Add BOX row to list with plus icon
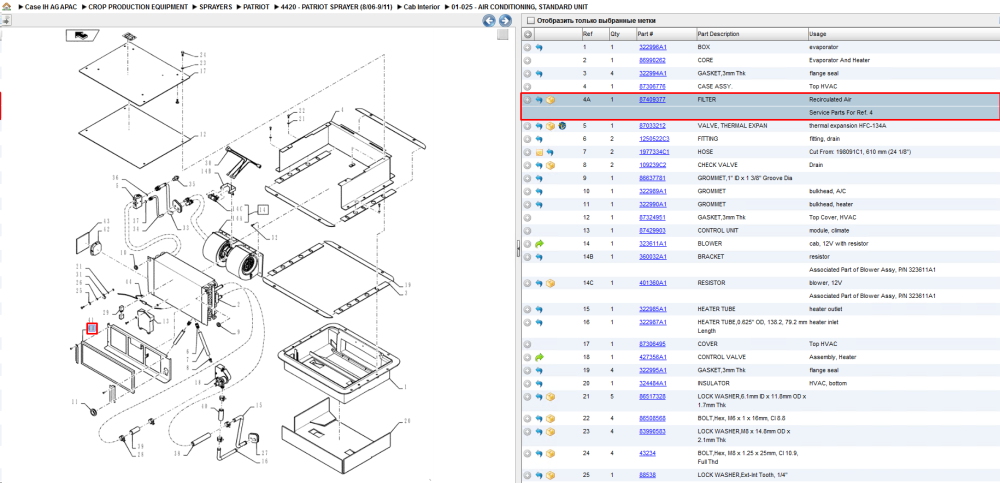 [x=527, y=47]
